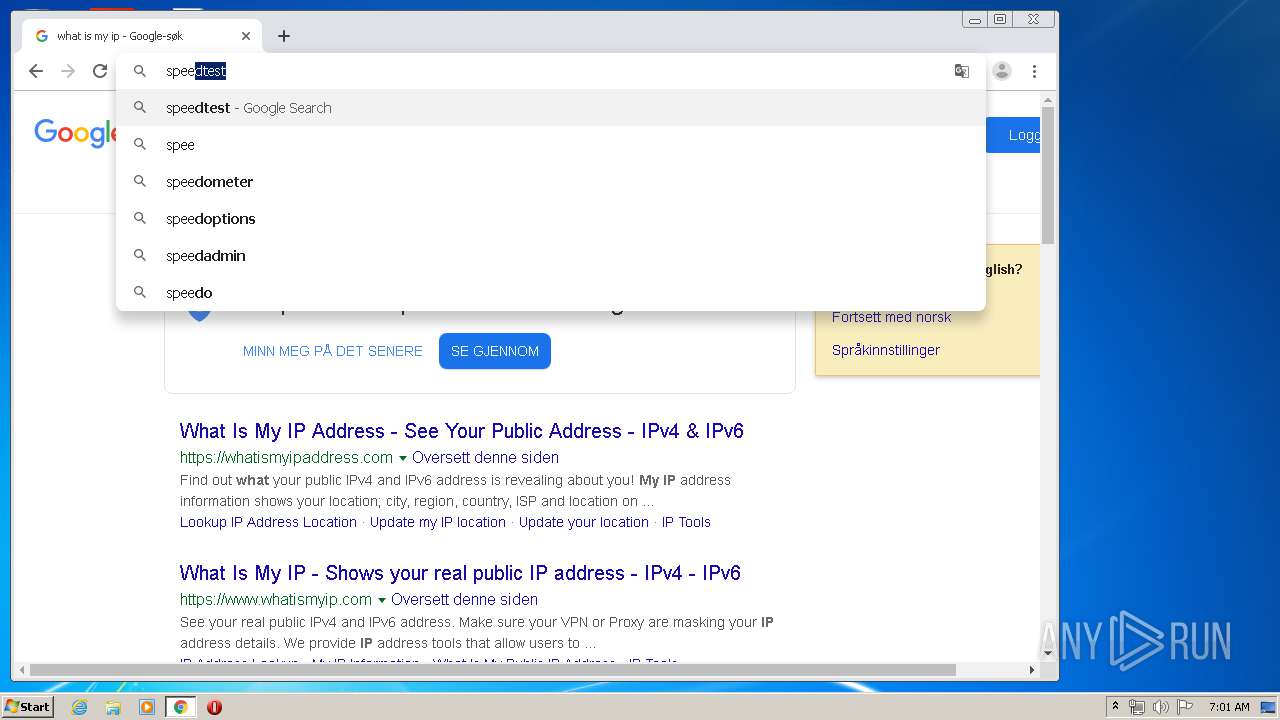
Task: Click 'Oversett denne siden' for whatismyip.com
Action: pos(465,600)
